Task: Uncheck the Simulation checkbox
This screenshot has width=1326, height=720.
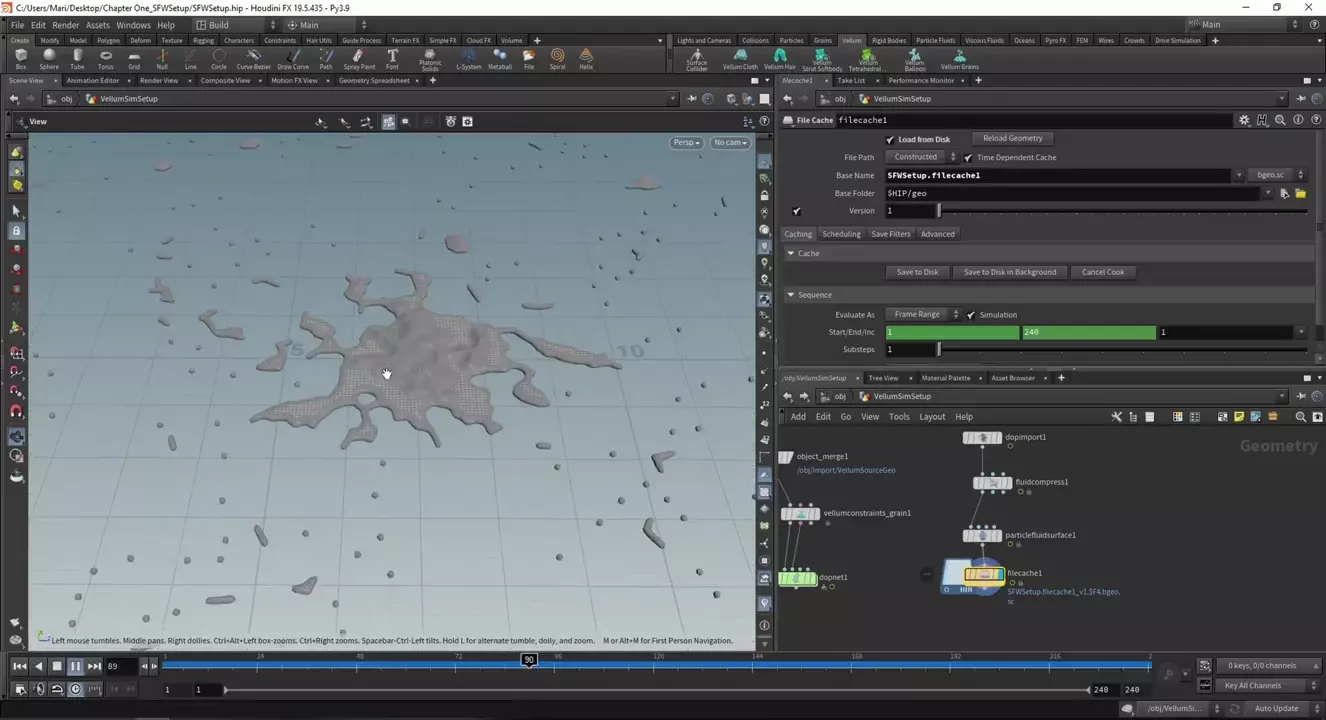Action: click(x=971, y=315)
